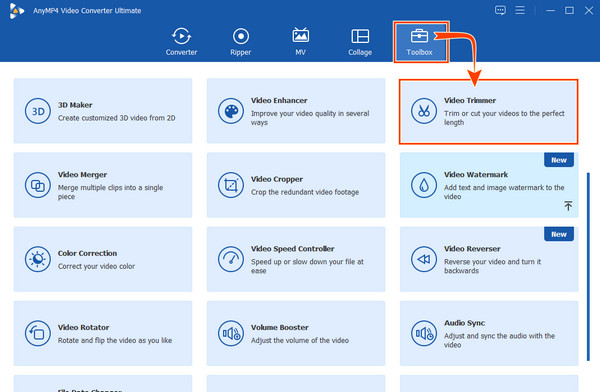Open the hamburger menu in title bar

point(520,10)
